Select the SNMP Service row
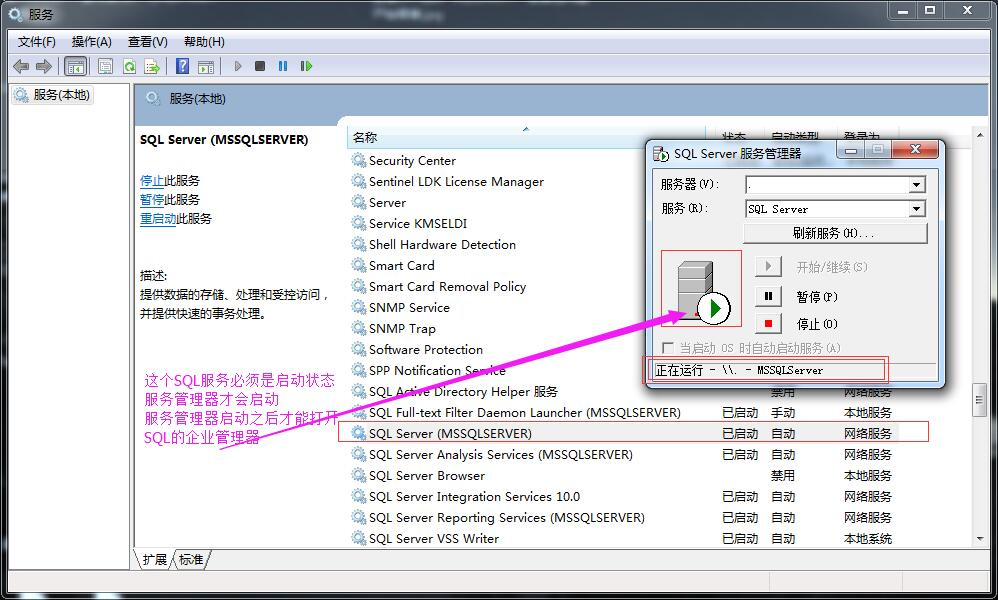Screen dimensions: 998x600 click(x=409, y=307)
